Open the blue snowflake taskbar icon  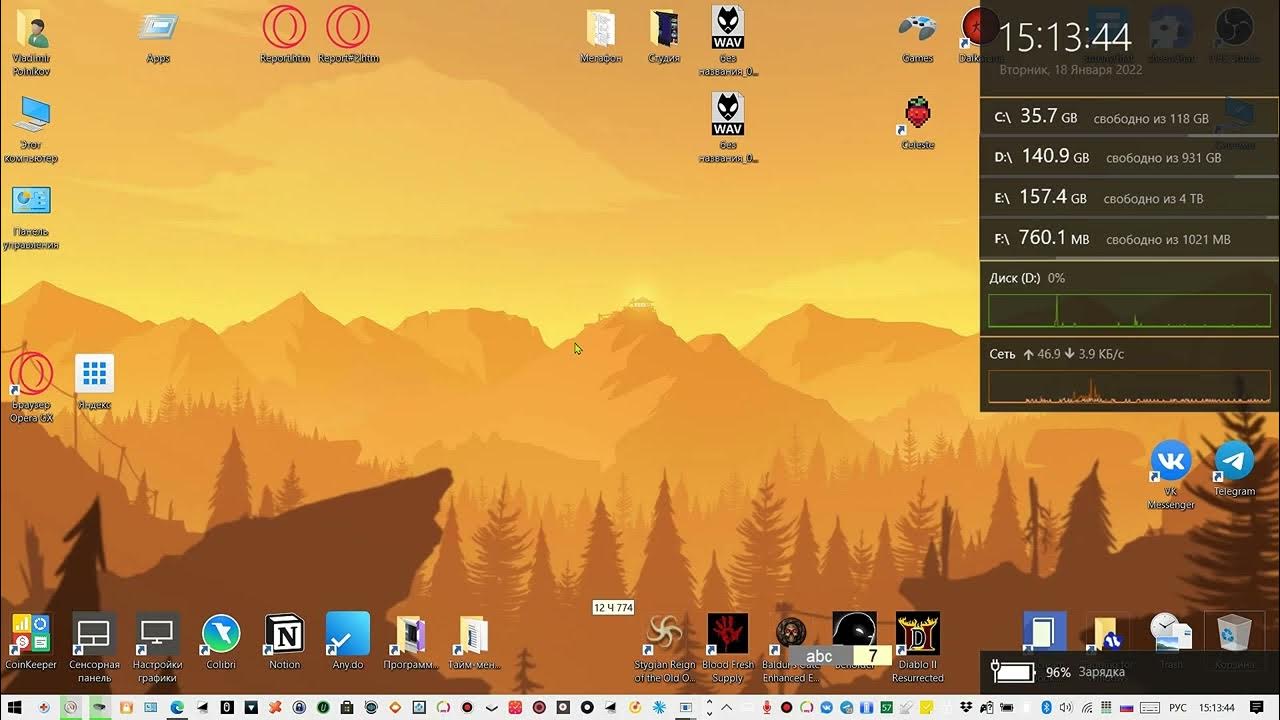[659, 707]
